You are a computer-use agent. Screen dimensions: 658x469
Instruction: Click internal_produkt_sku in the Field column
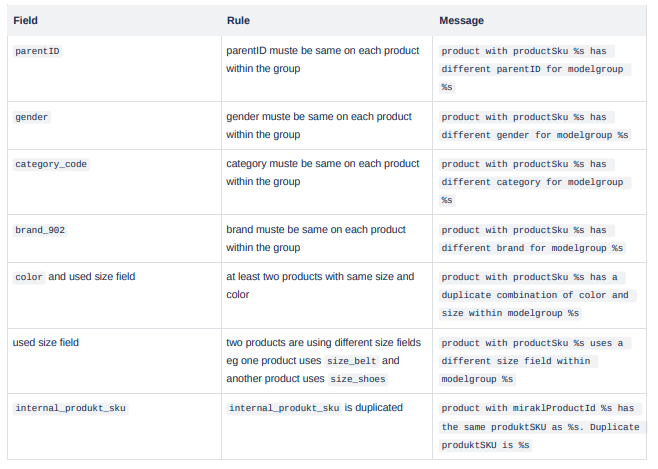70,408
